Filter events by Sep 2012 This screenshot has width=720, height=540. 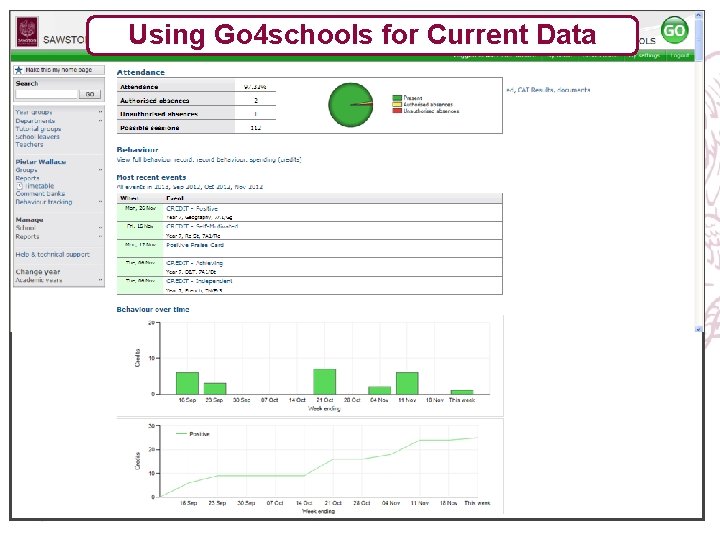(187, 187)
